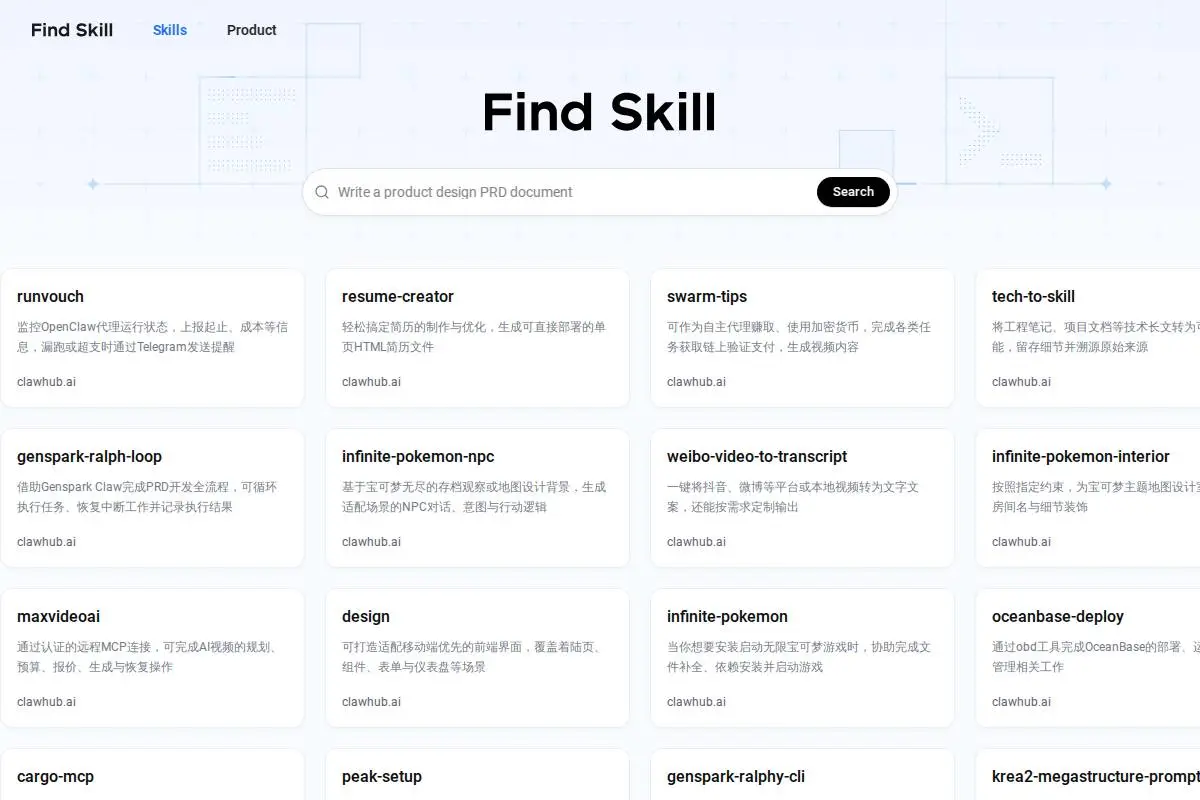Select the infinite-pokemon card title
The image size is (1200, 800).
[727, 617]
